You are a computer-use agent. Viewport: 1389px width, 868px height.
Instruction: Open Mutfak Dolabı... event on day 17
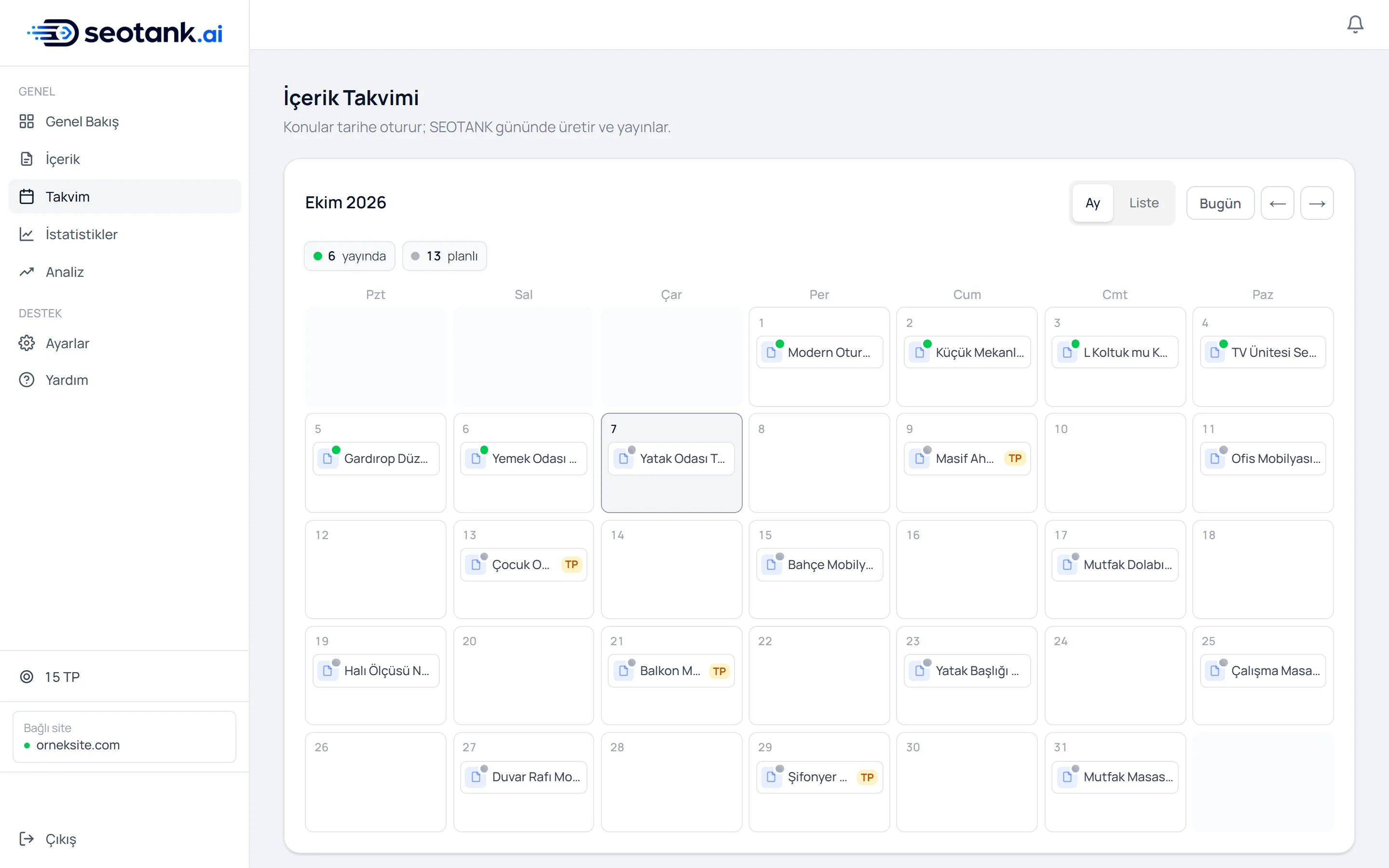point(1115,565)
